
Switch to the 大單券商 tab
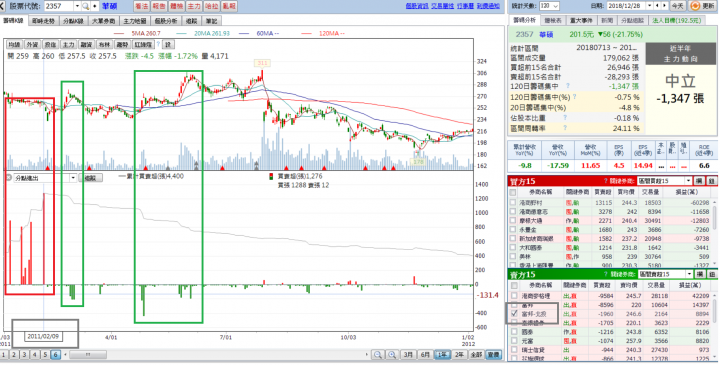coord(103,21)
